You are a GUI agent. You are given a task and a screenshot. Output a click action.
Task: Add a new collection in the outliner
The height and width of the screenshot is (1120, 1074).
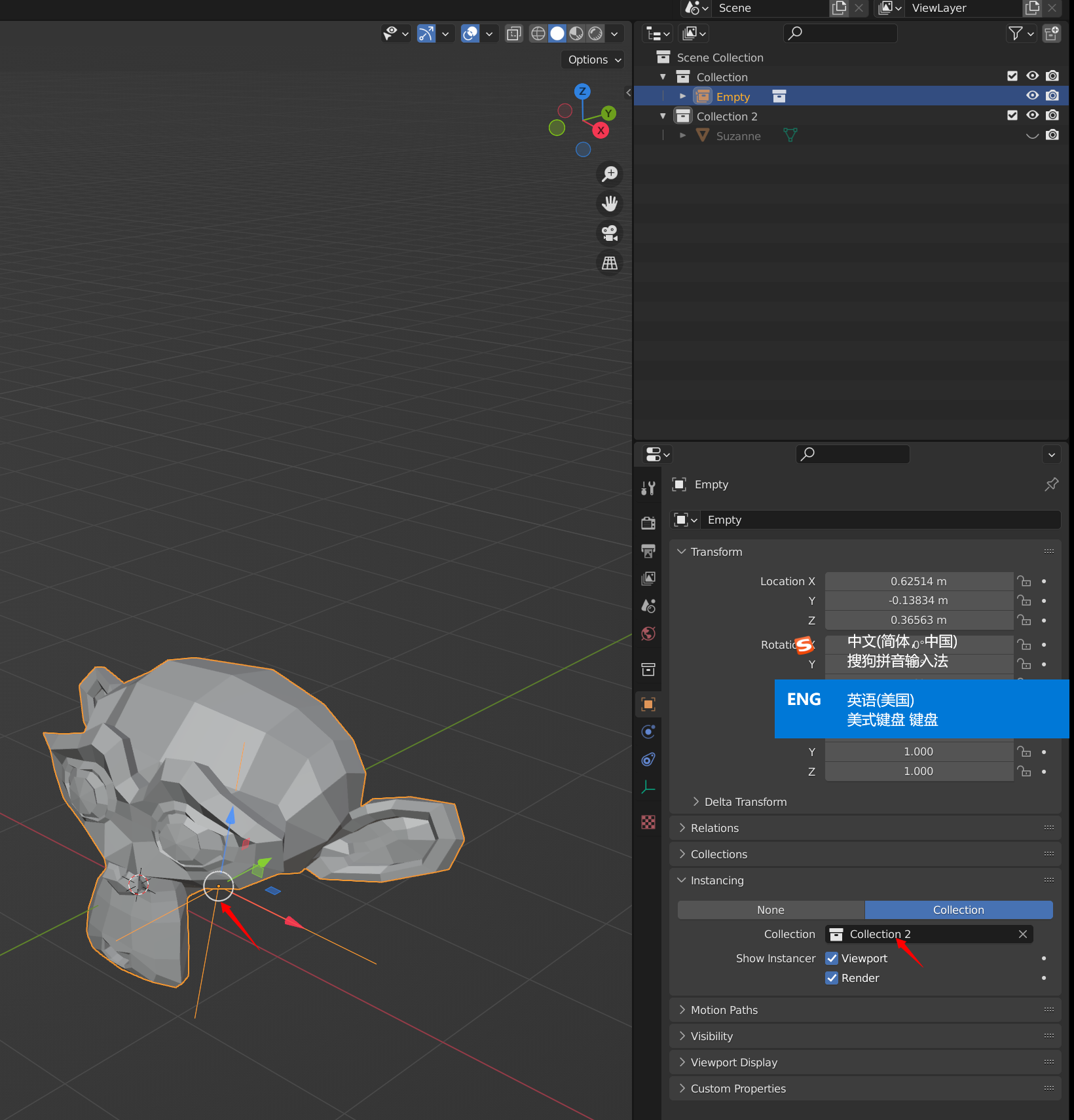(1052, 33)
